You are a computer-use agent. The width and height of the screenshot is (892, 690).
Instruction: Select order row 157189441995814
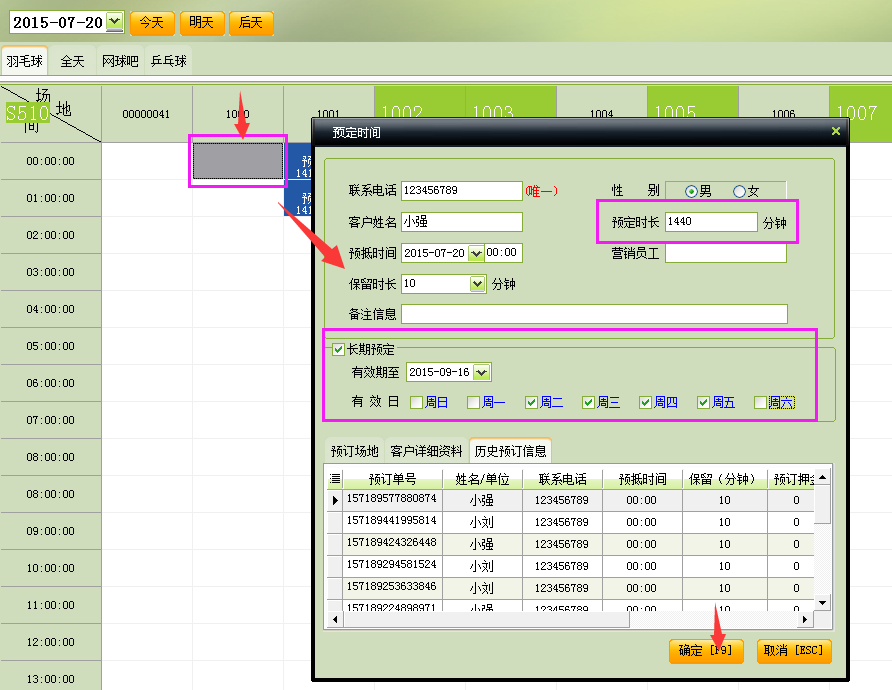(571, 522)
